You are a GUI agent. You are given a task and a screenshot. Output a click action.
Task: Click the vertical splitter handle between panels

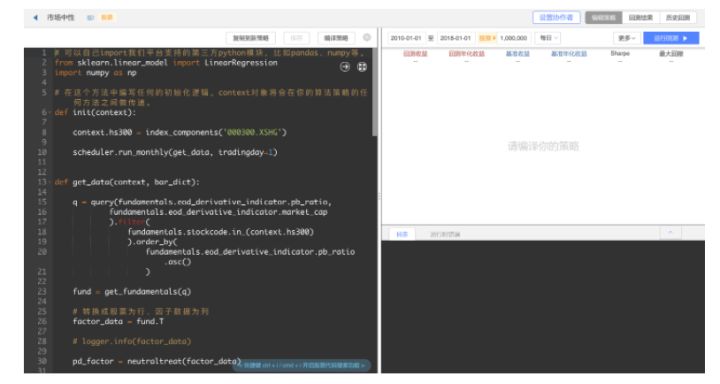pyautogui.click(x=379, y=197)
